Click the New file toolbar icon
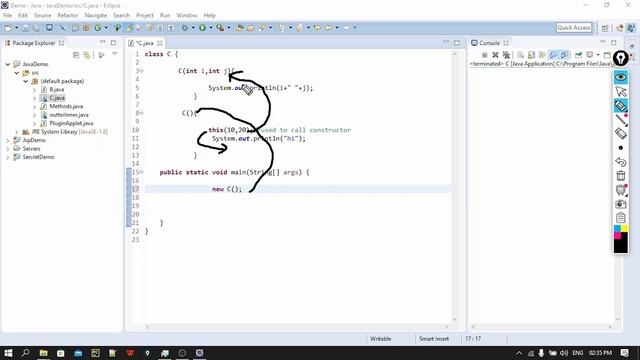This screenshot has height=360, width=640. tap(8, 28)
